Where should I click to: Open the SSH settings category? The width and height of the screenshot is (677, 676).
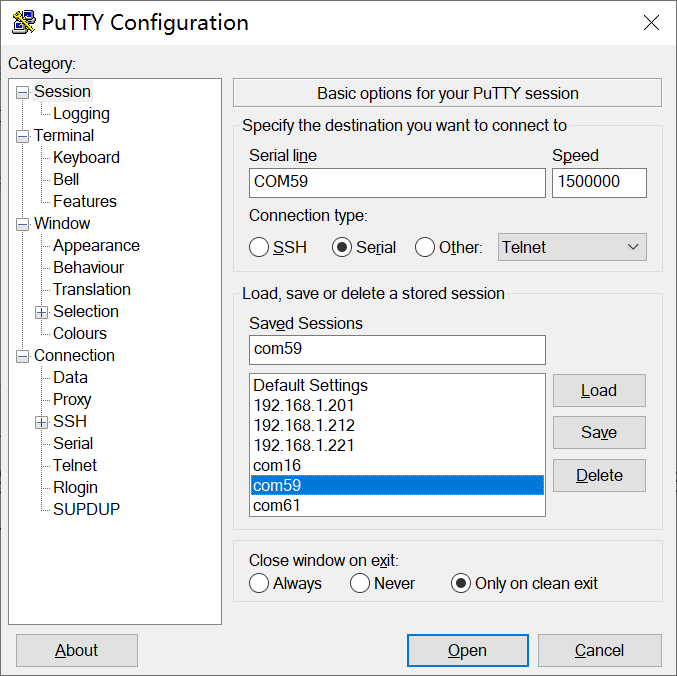click(70, 422)
